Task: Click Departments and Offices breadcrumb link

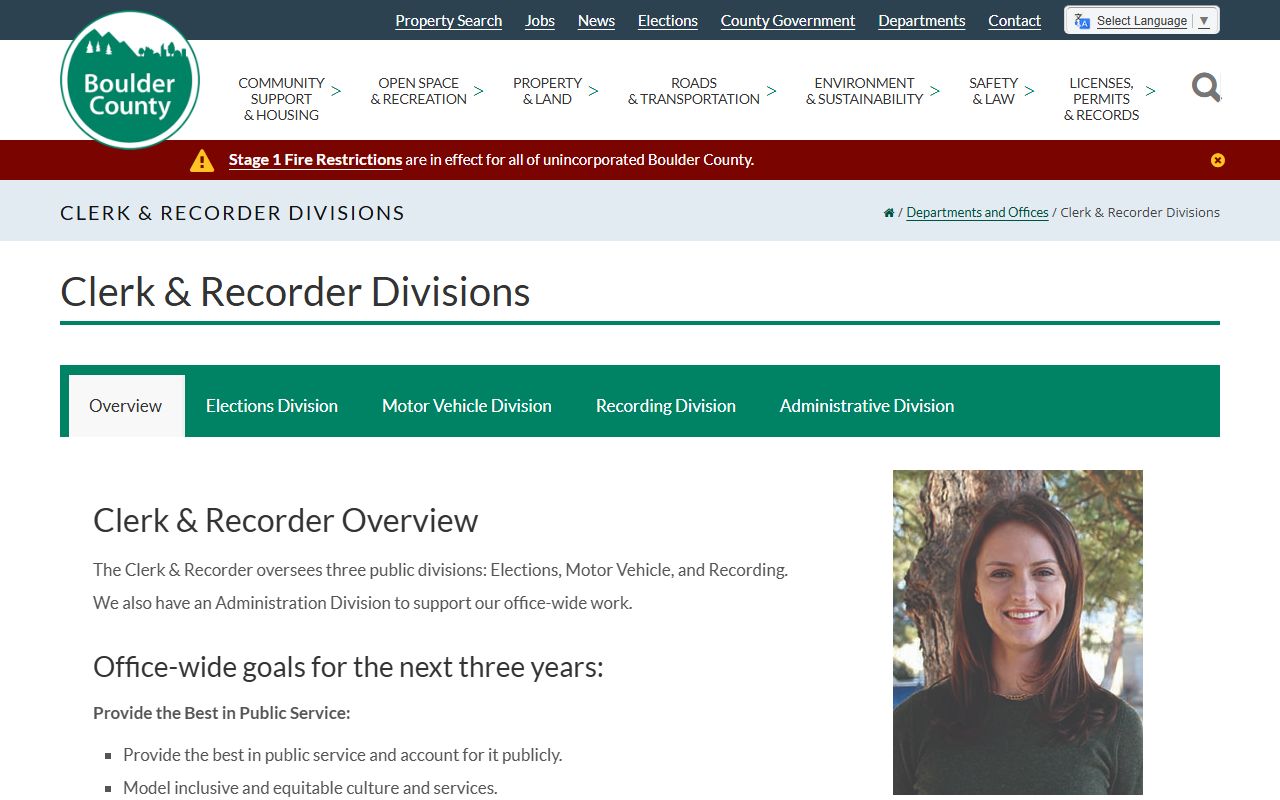Action: (977, 213)
